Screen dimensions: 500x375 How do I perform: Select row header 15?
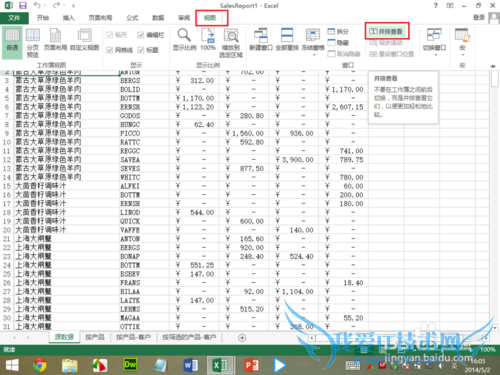[7, 186]
